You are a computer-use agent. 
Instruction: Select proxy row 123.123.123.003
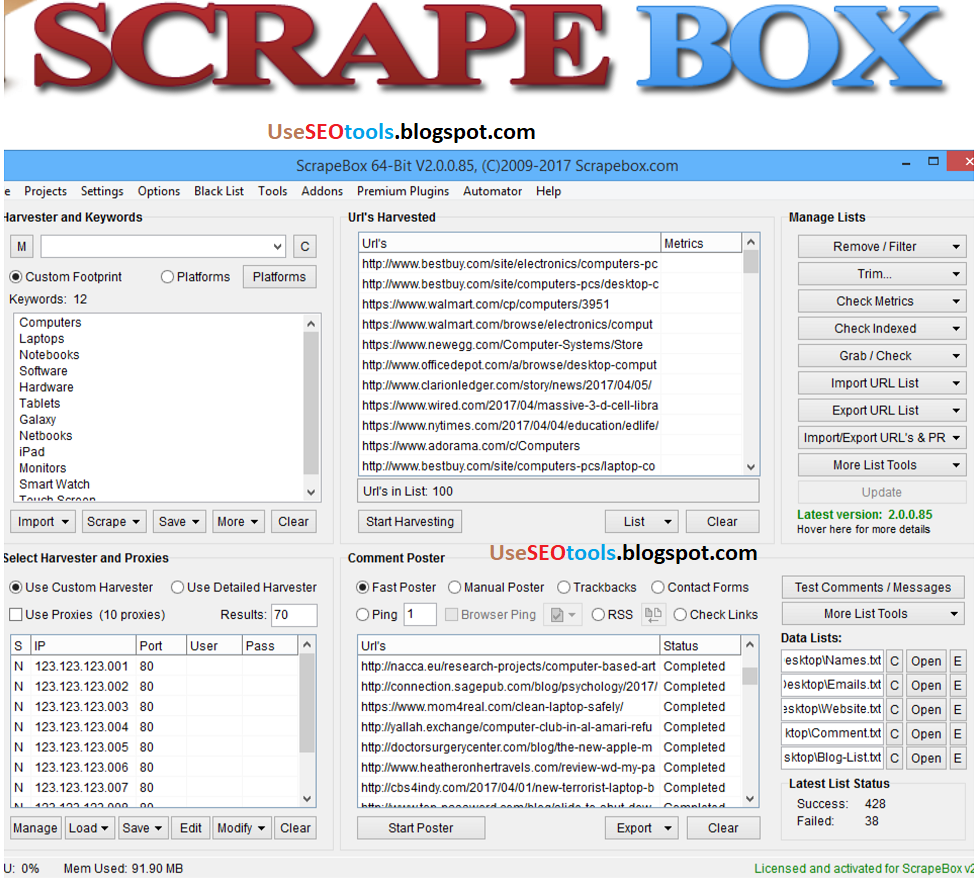click(154, 706)
